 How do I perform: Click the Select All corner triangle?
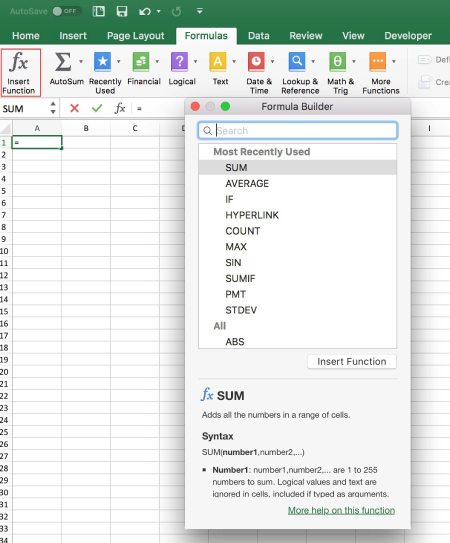click(6, 129)
